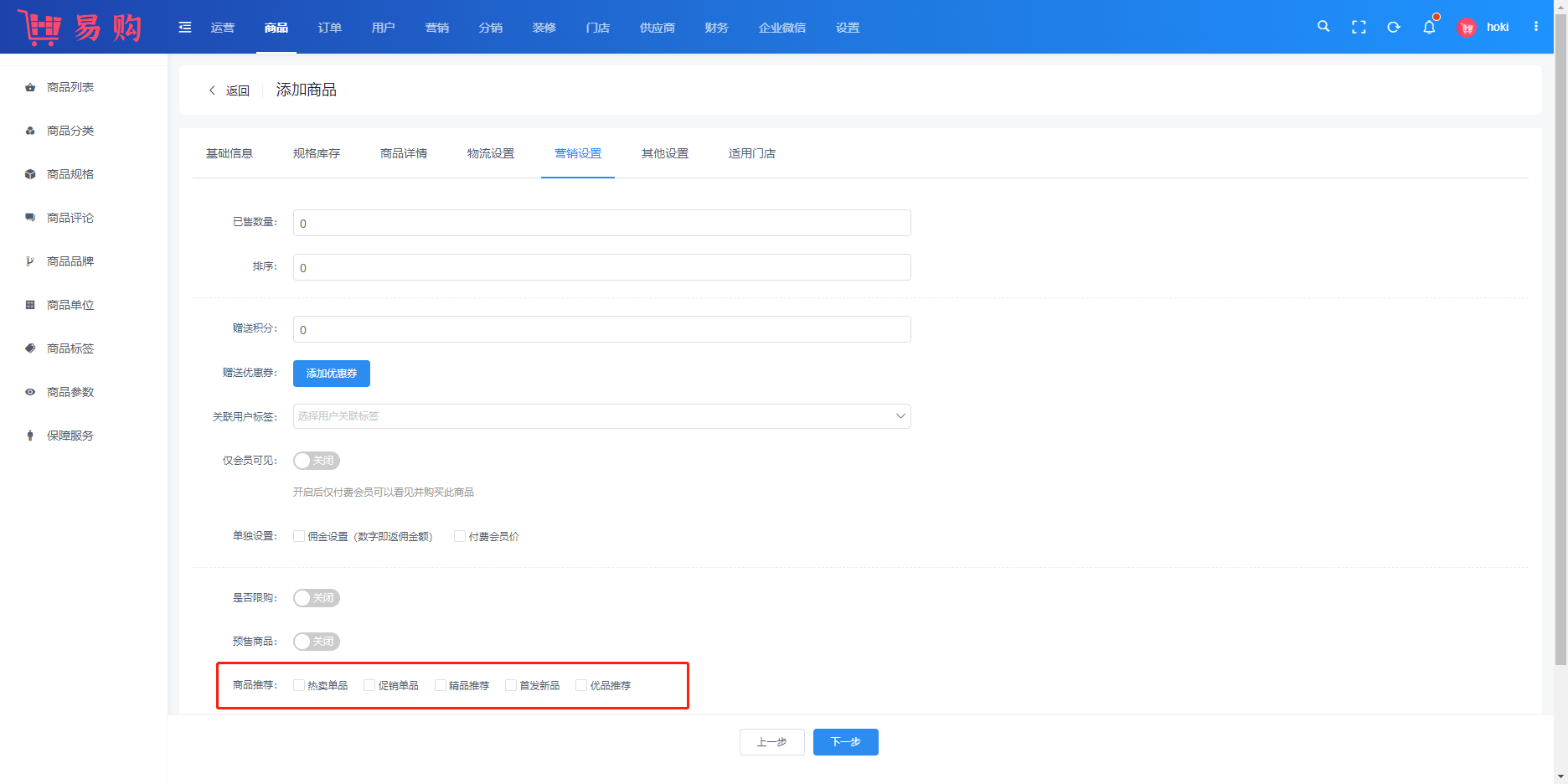Open the vertical three-dot more menu

pyautogui.click(x=1536, y=27)
